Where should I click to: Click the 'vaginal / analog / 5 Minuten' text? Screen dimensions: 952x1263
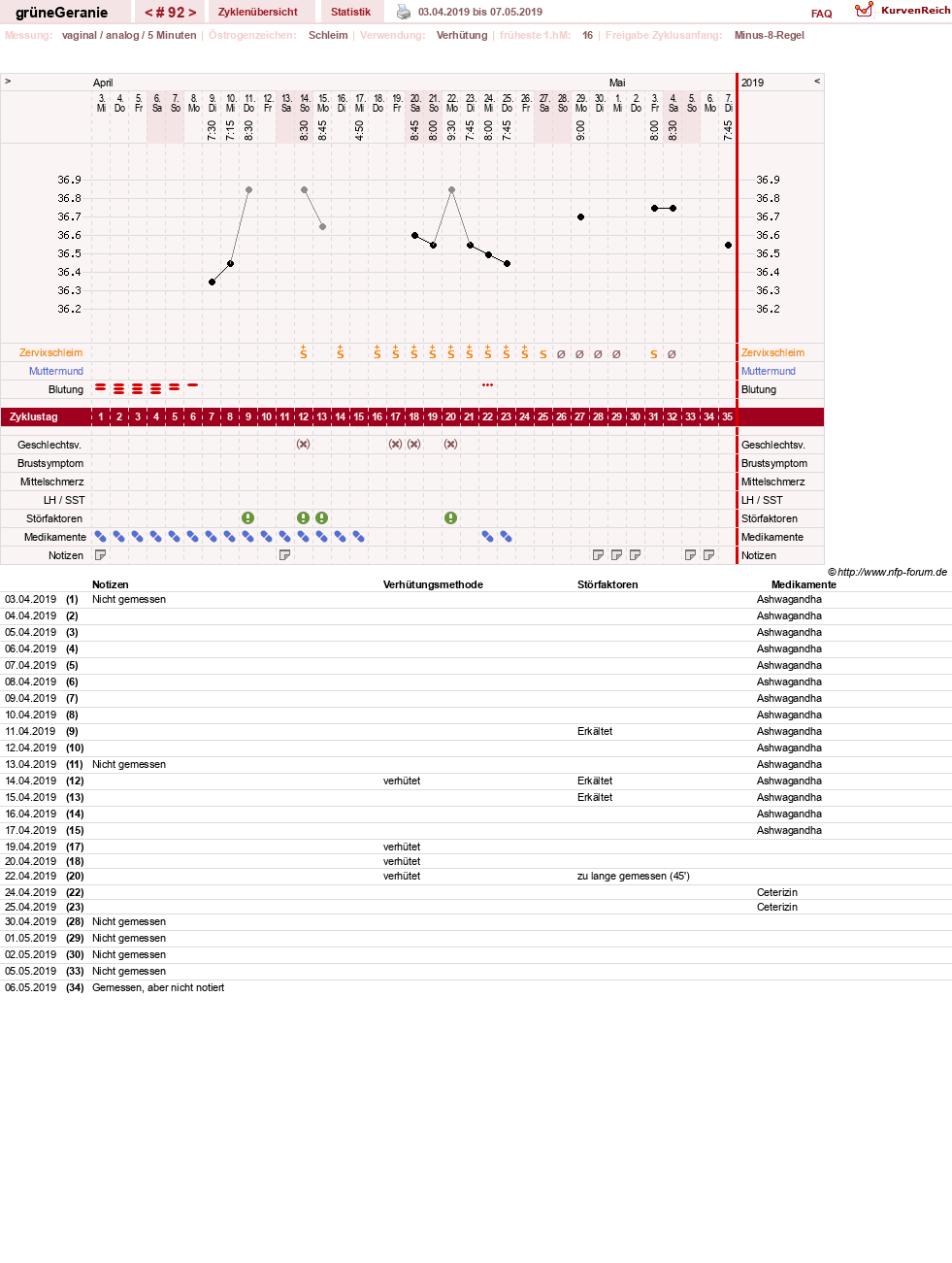tap(129, 35)
